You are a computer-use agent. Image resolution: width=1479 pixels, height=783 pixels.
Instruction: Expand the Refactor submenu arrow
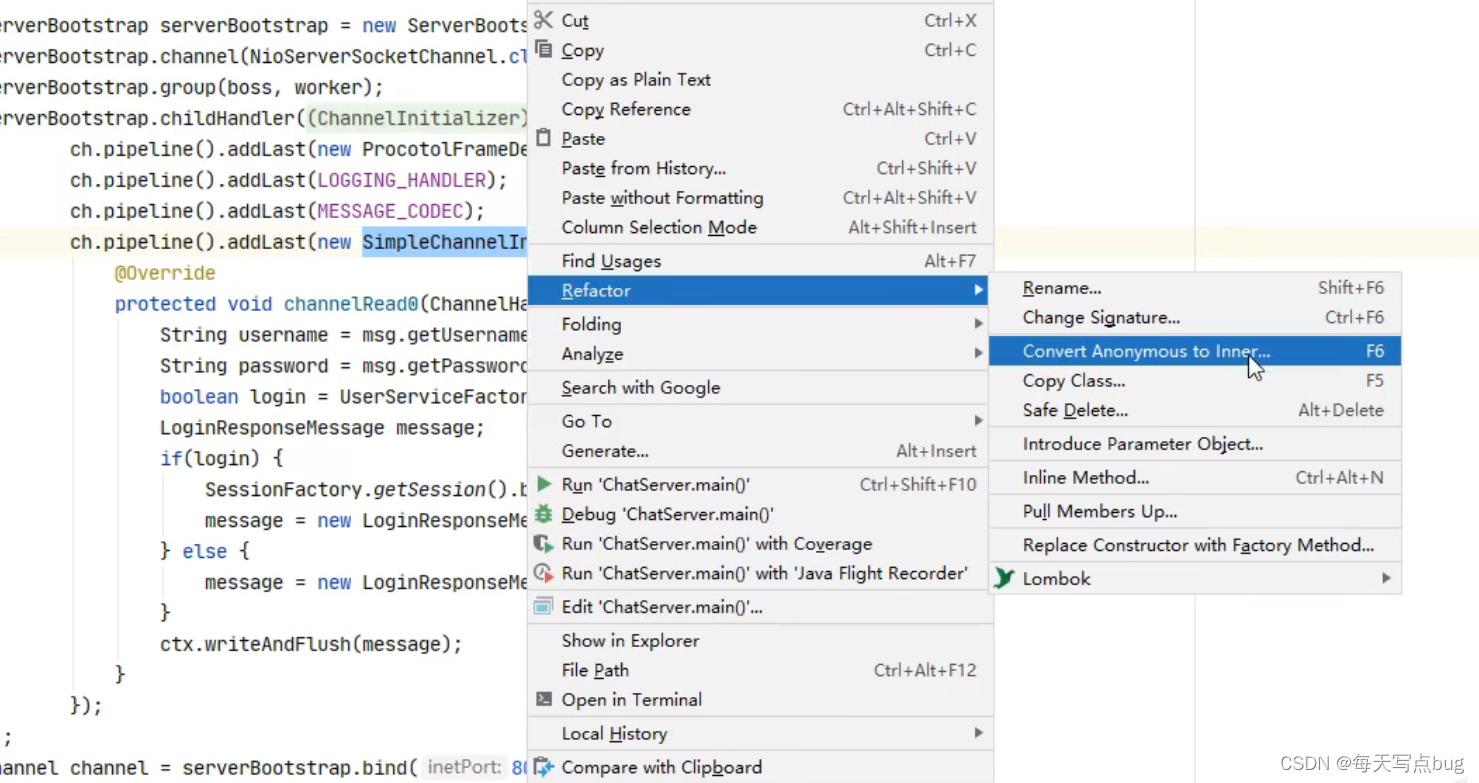click(978, 290)
